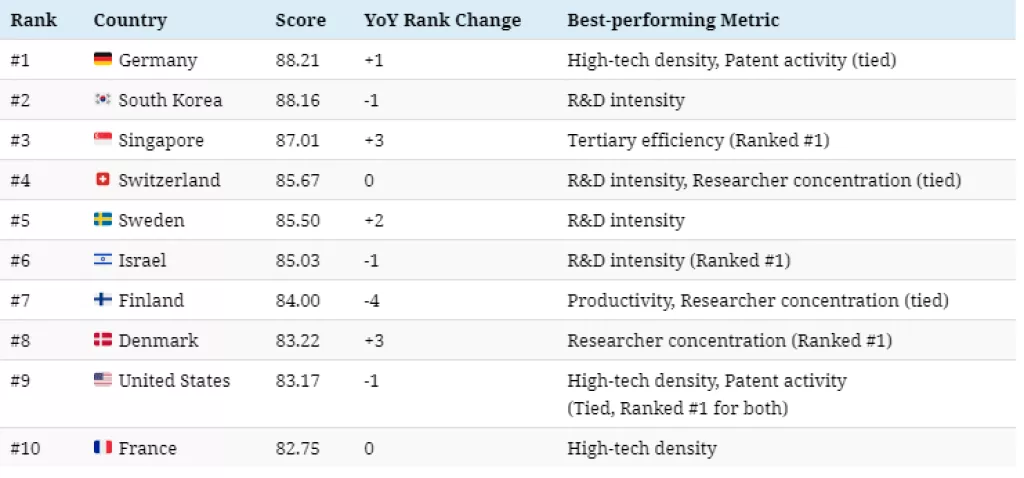Select Germany's score 88.21 cell
Screen dimensions: 1024x478
(299, 60)
